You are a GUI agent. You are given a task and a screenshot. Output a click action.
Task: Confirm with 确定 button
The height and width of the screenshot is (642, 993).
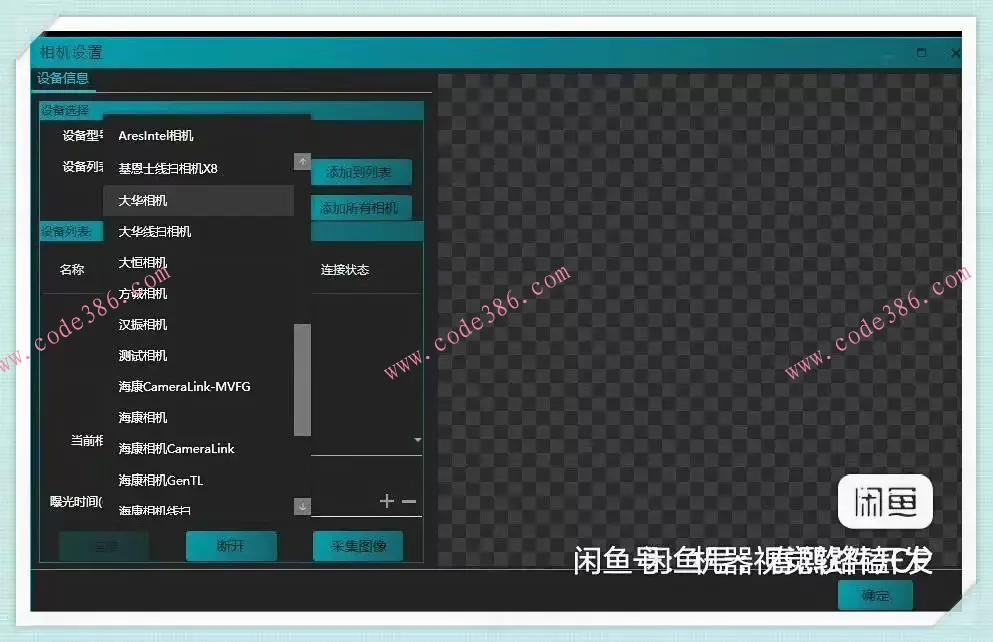point(875,595)
